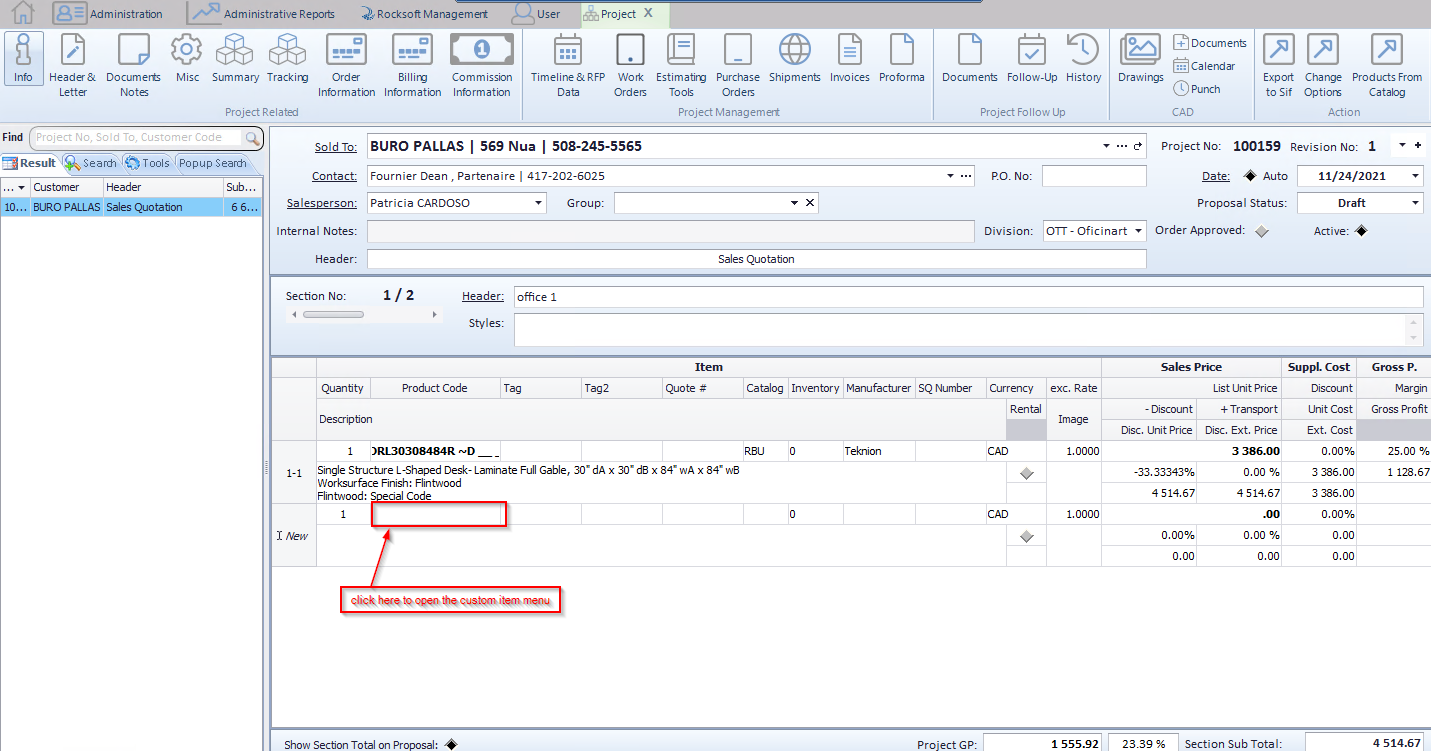The height and width of the screenshot is (751, 1431).
Task: Select the Popup Search tab
Action: pyautogui.click(x=212, y=163)
